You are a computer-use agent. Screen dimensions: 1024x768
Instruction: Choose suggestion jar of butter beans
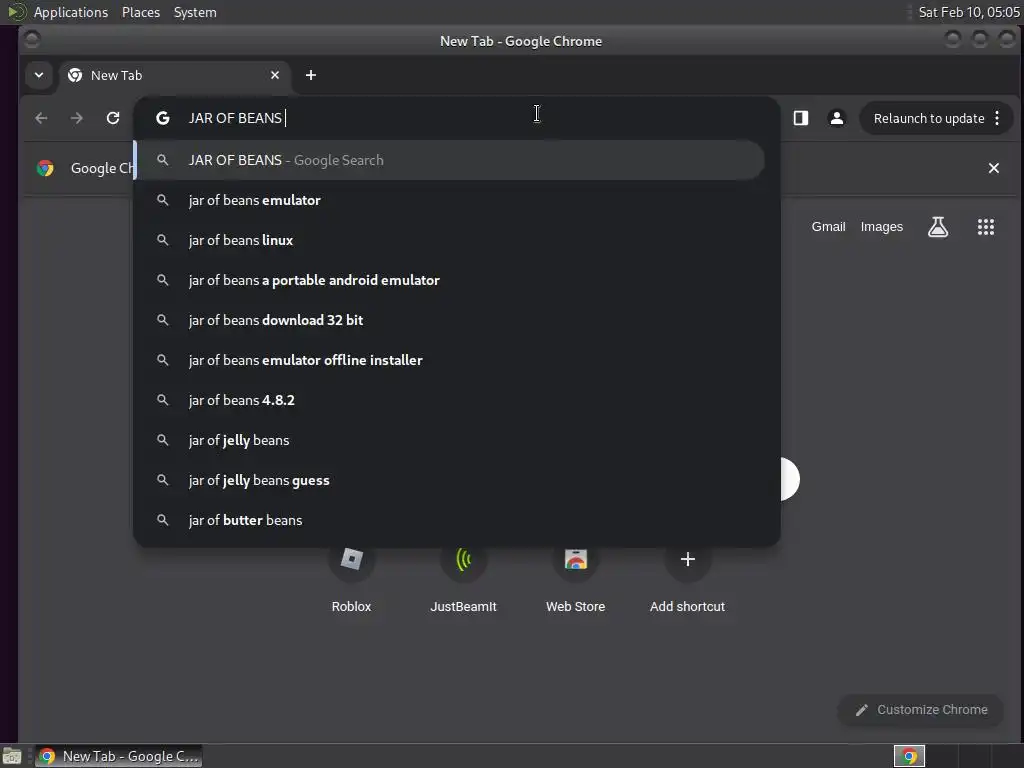pos(449,520)
